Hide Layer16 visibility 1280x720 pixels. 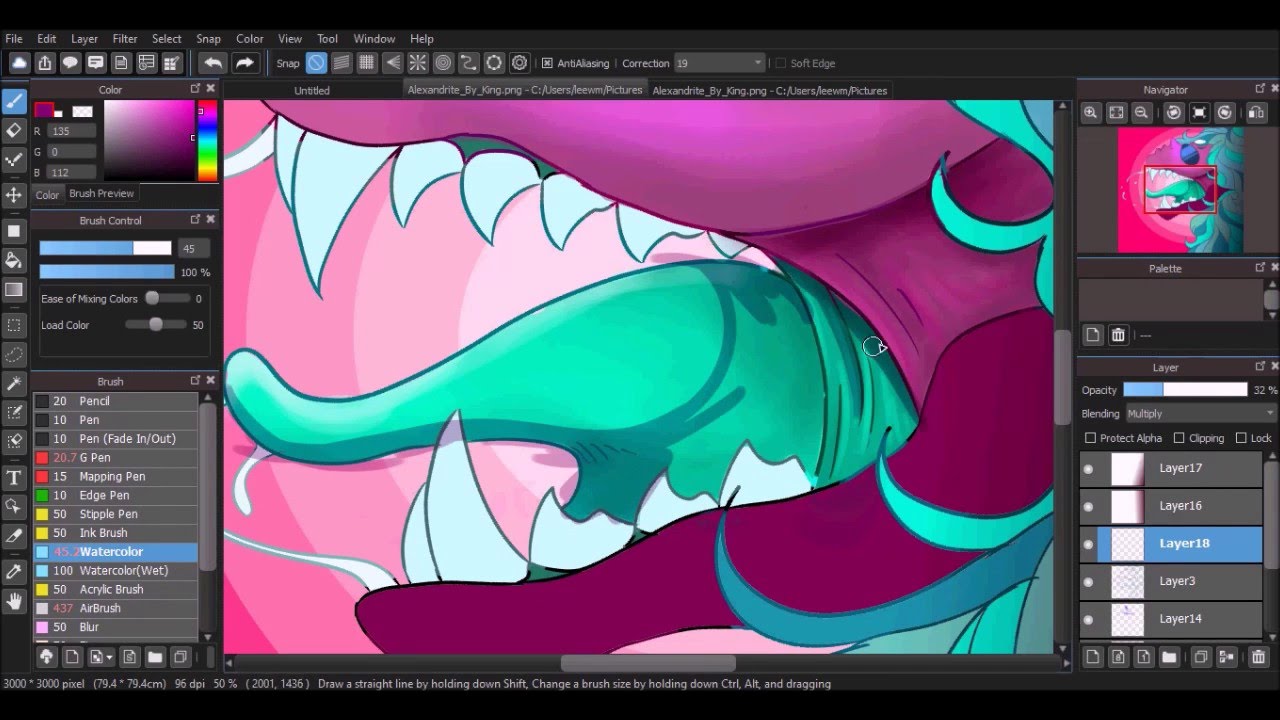click(x=1088, y=506)
